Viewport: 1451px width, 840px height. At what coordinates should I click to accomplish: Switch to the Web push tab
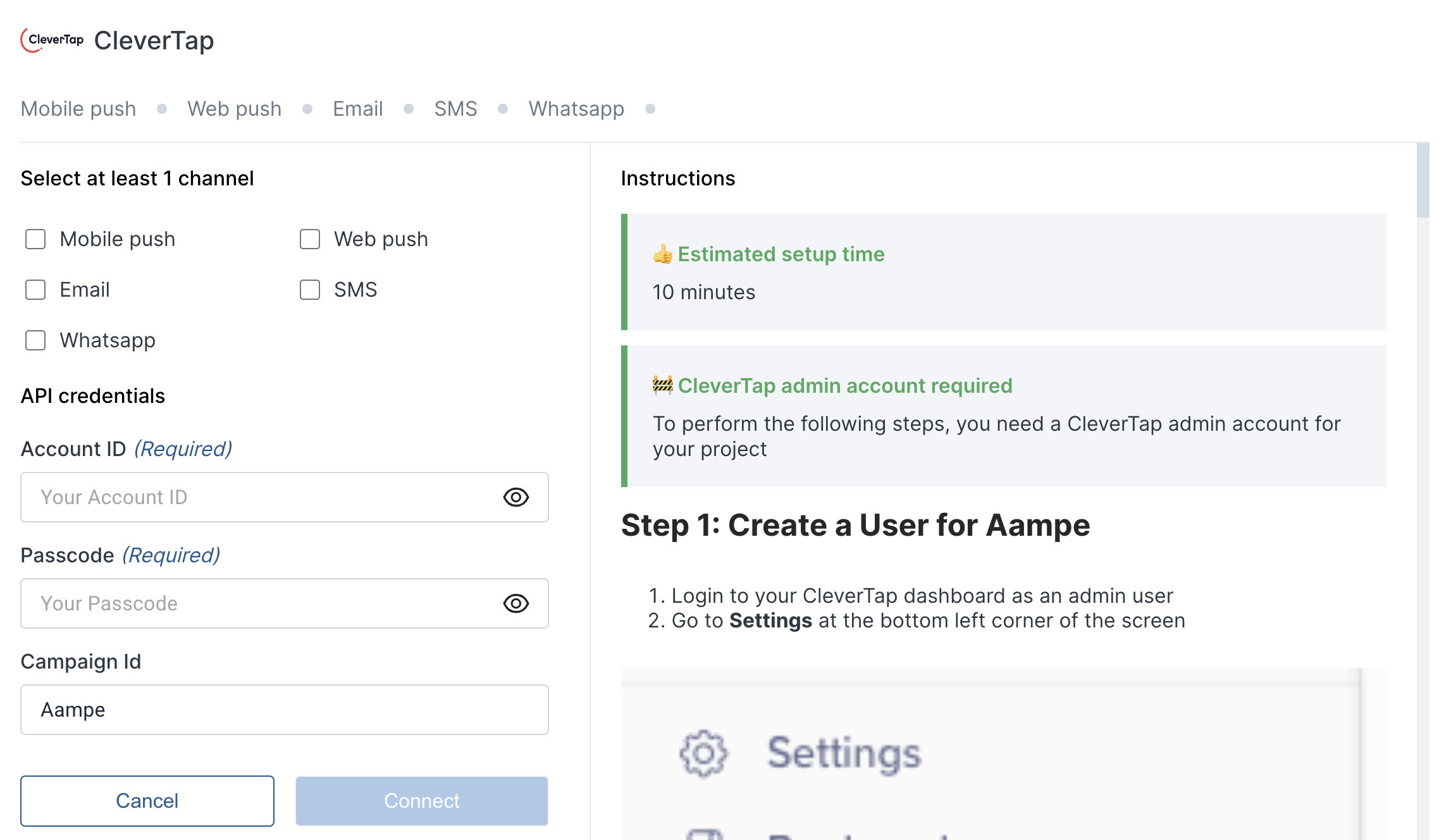click(x=234, y=108)
